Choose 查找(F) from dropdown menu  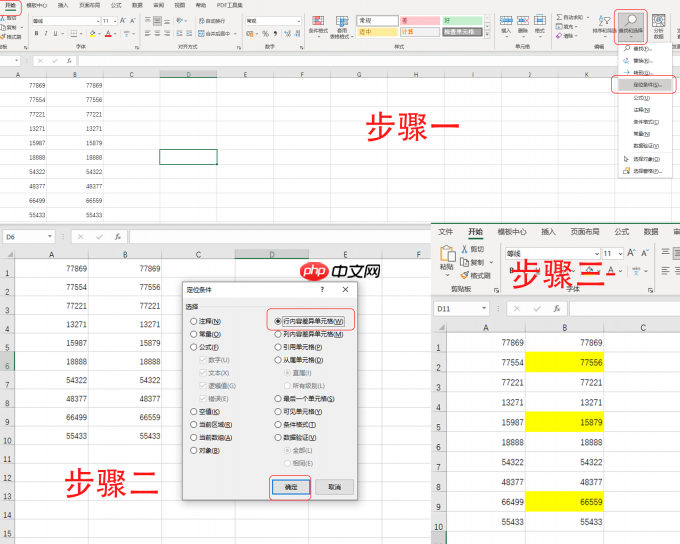click(x=644, y=49)
